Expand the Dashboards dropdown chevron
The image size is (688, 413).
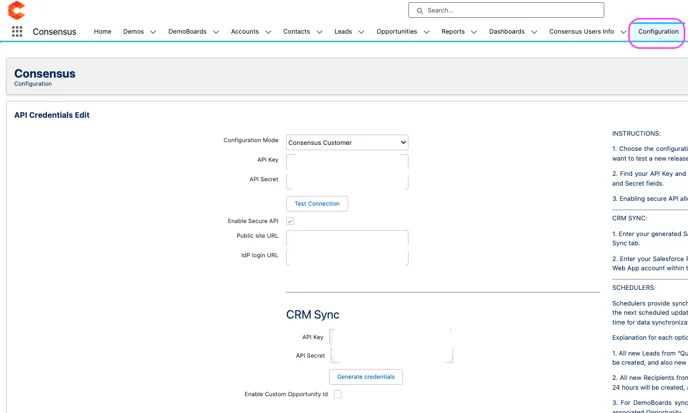point(534,32)
